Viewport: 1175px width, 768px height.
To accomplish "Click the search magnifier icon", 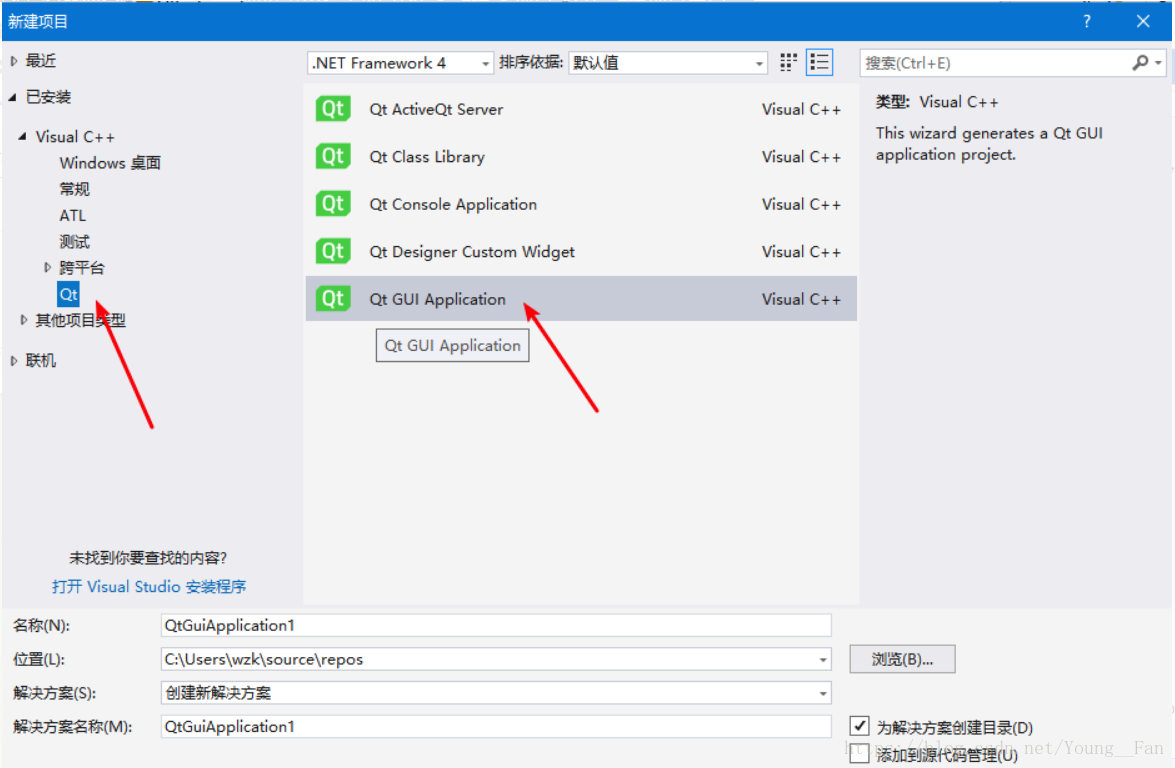I will (1140, 63).
